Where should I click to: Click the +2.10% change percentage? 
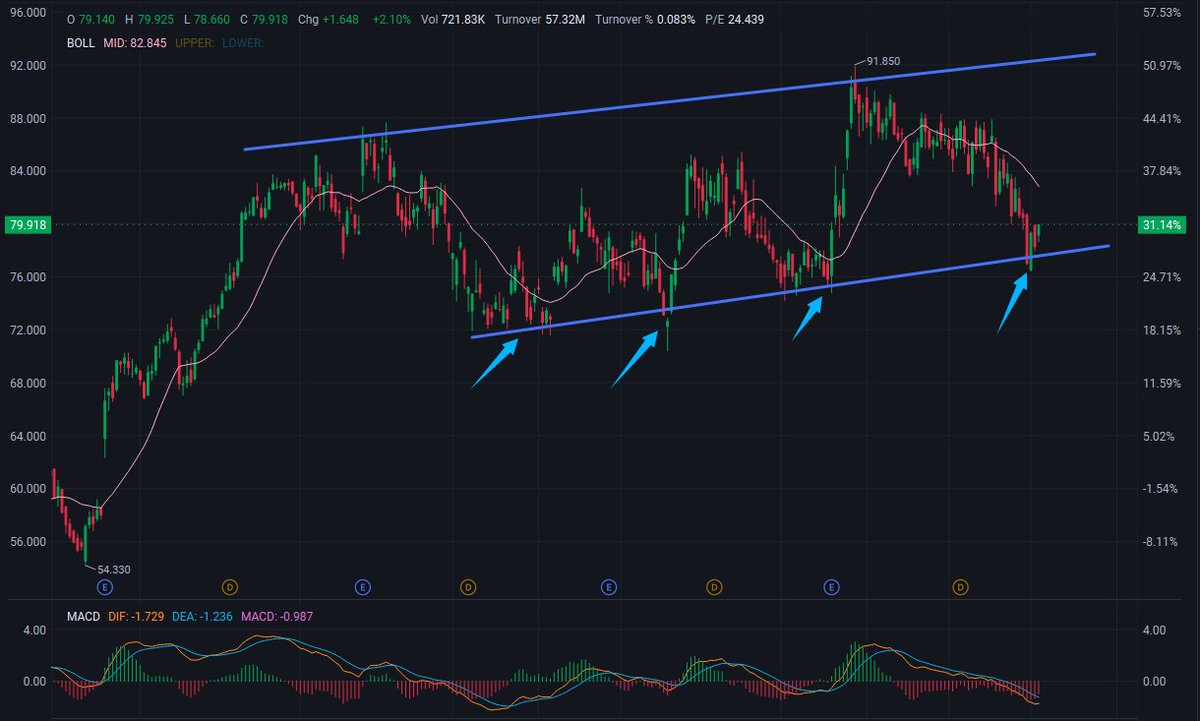point(393,19)
